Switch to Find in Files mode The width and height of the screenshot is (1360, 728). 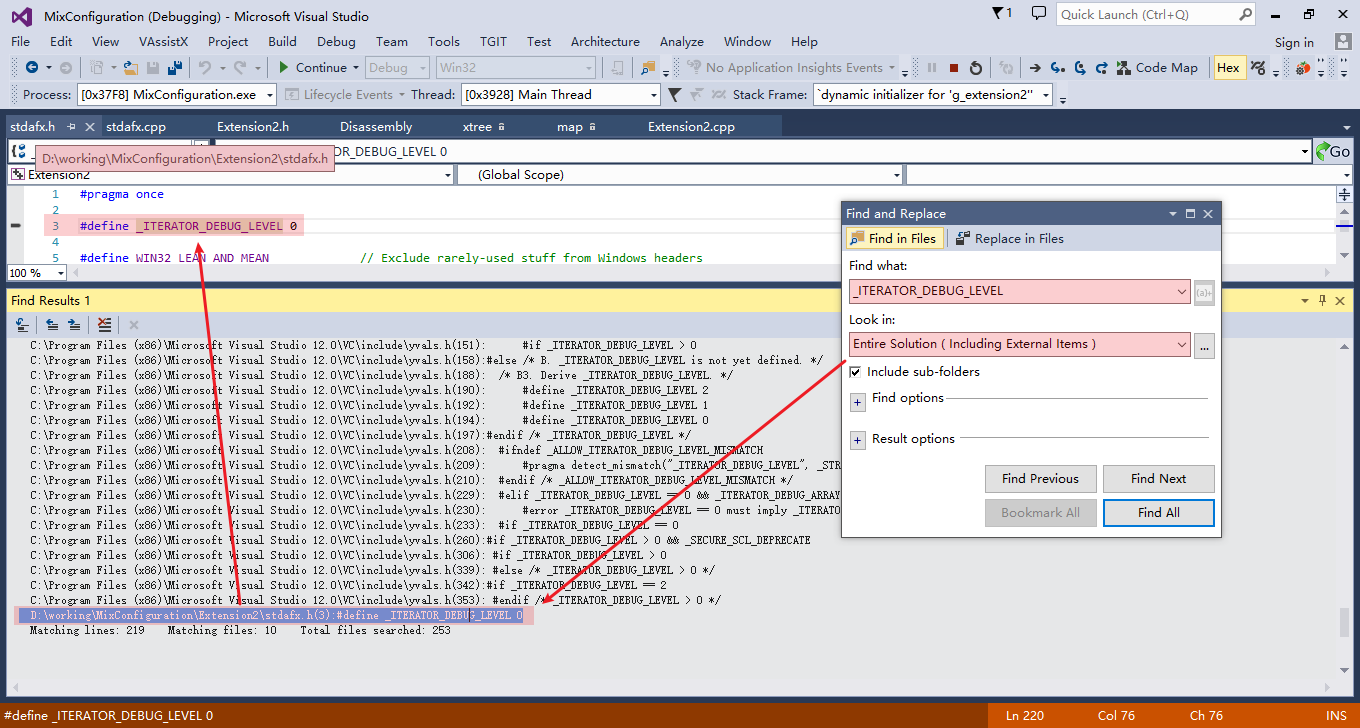893,239
